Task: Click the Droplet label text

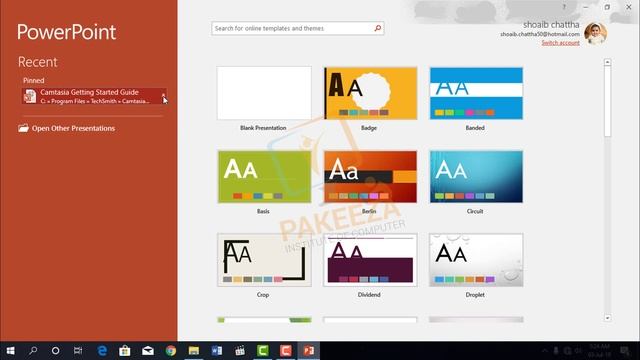Action: pyautogui.click(x=475, y=295)
